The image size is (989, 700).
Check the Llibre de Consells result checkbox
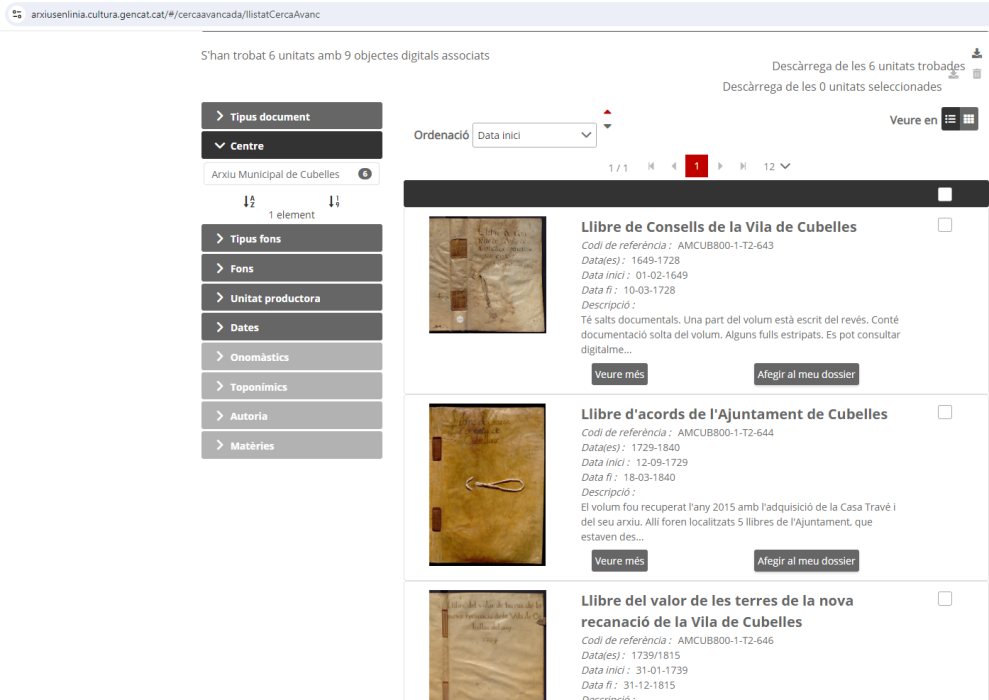945,225
